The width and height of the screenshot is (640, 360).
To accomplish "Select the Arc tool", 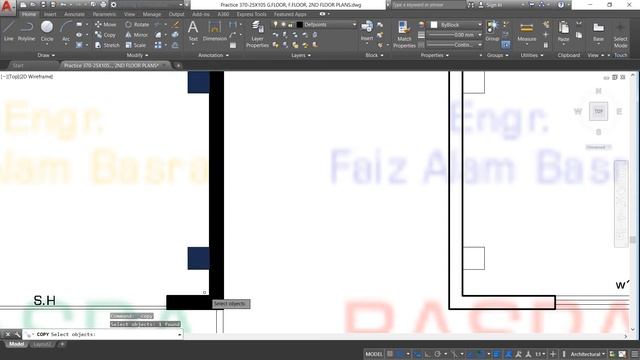I will [66, 31].
